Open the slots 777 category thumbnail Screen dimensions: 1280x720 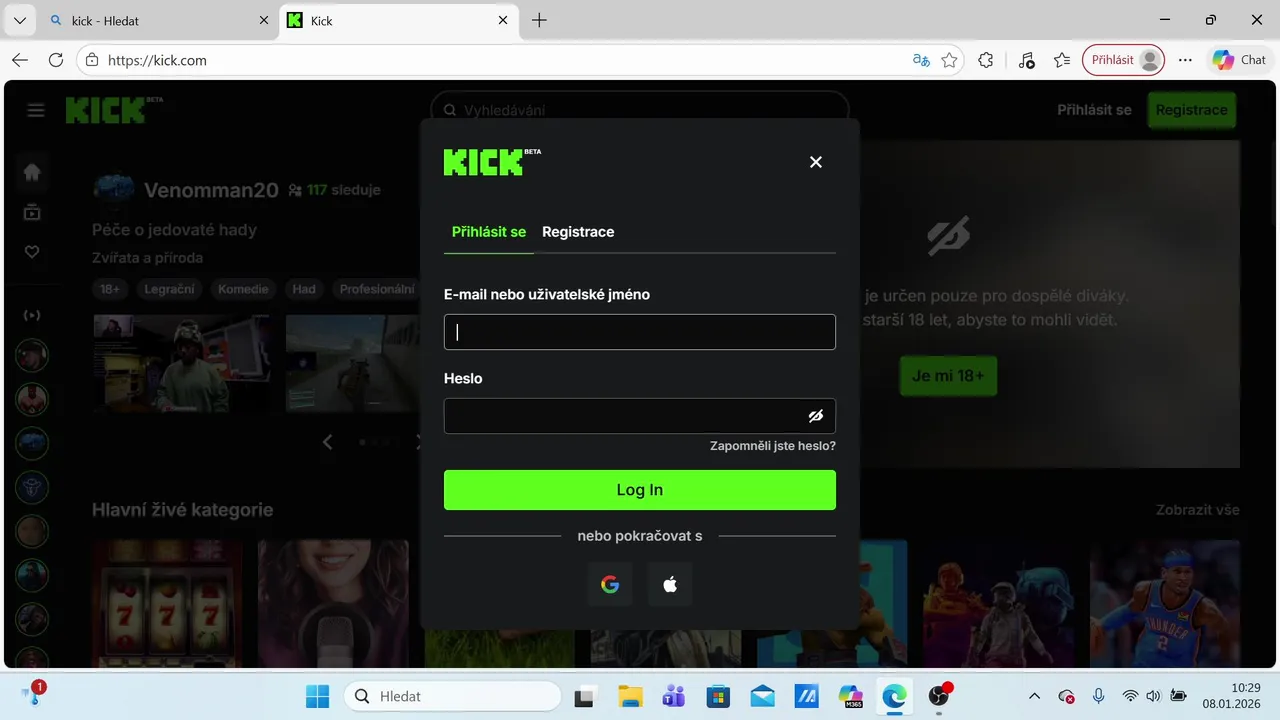tap(167, 603)
